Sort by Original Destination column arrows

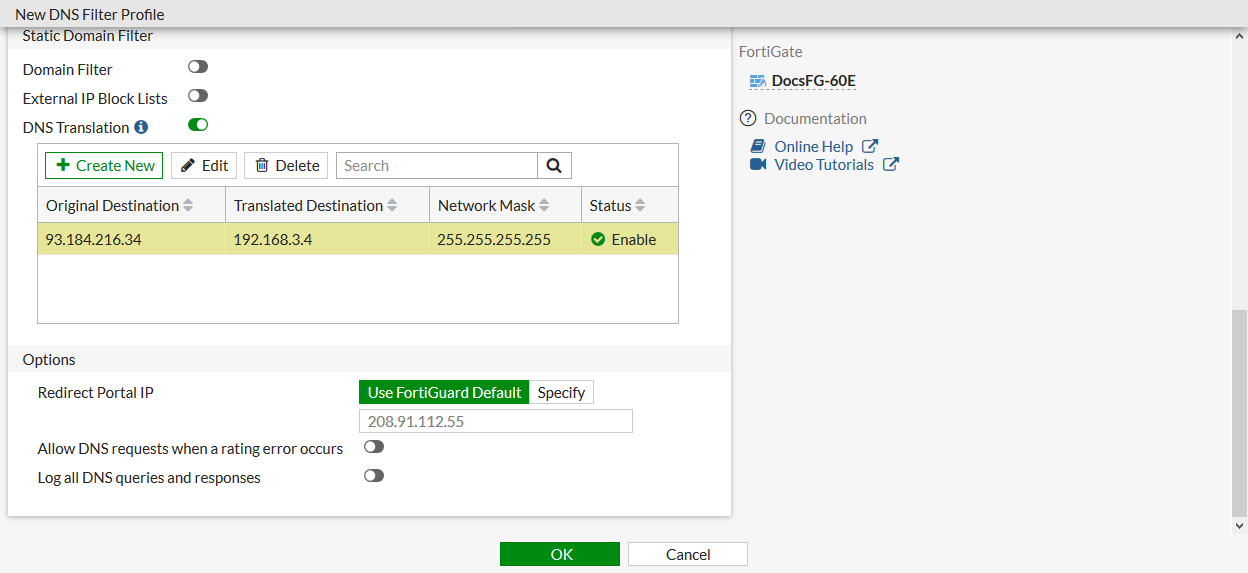pyautogui.click(x=188, y=206)
